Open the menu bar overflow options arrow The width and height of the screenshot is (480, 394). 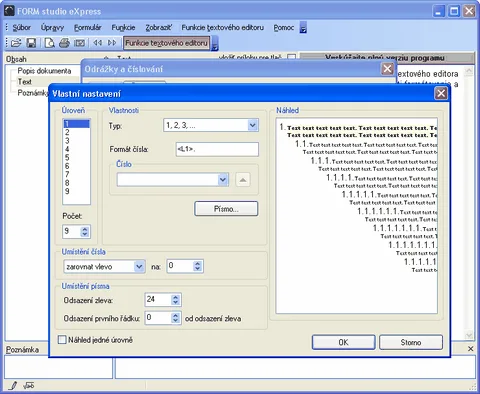(x=303, y=28)
